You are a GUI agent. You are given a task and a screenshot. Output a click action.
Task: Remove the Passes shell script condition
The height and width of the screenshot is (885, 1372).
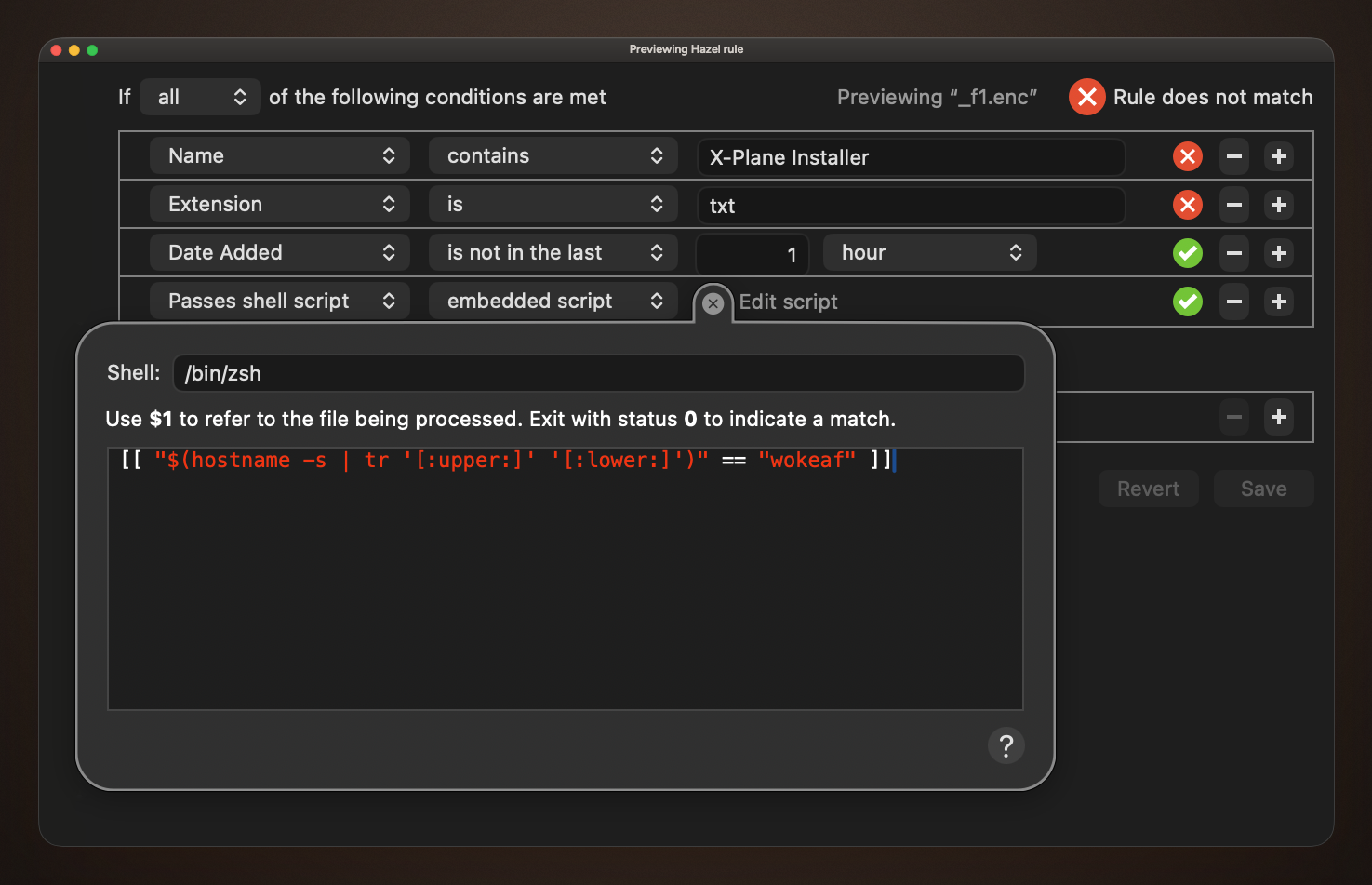pyautogui.click(x=1234, y=302)
